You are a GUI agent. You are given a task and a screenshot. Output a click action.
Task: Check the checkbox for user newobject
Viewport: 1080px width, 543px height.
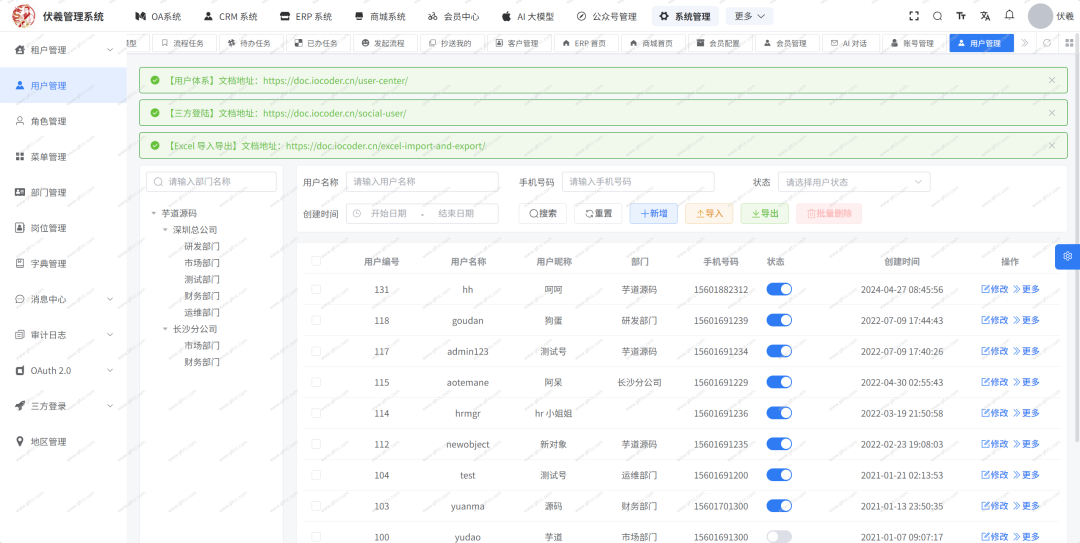(x=316, y=444)
